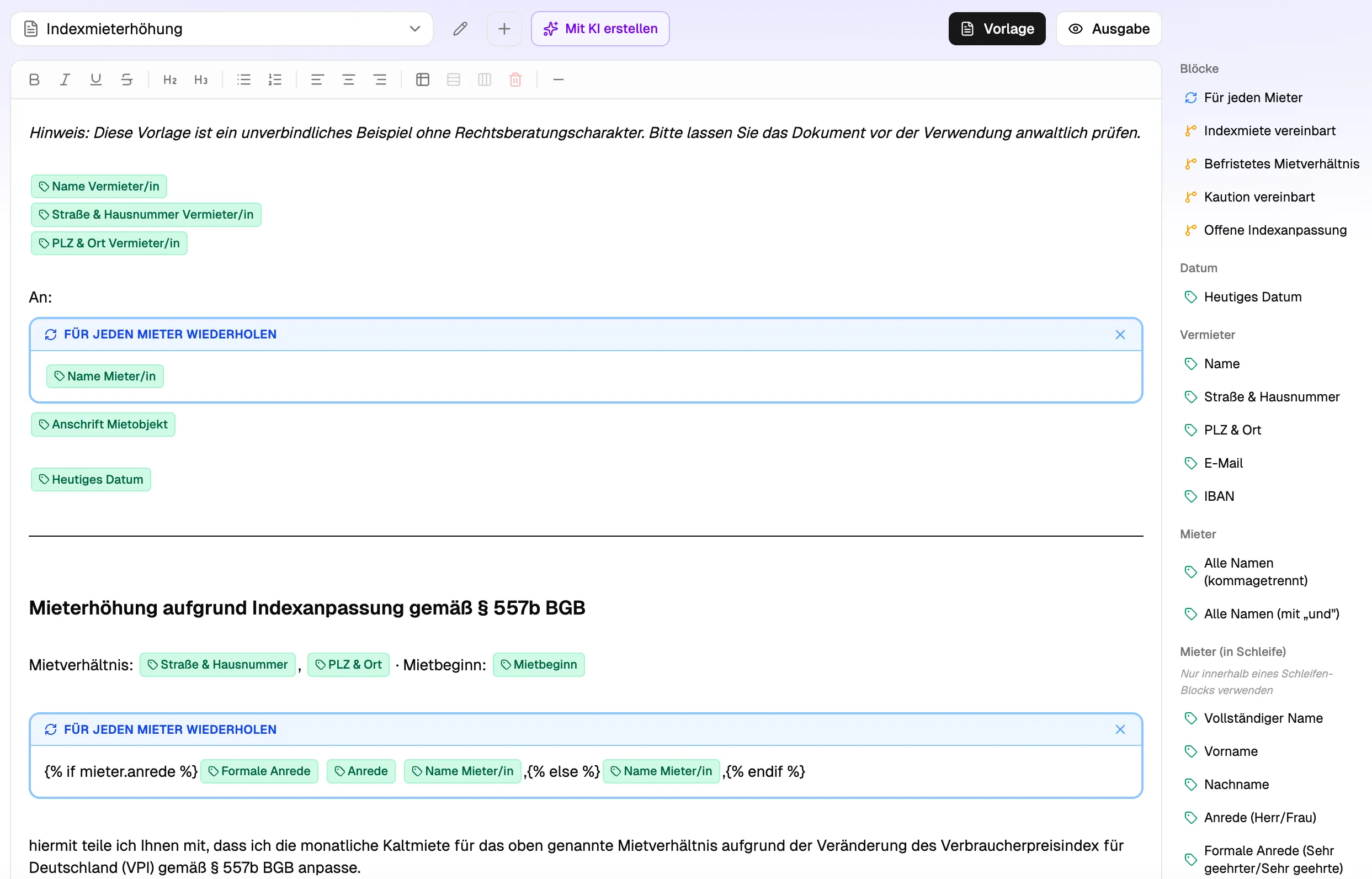Image resolution: width=1372 pixels, height=879 pixels.
Task: Insert Vermieter PLZ & Ort from sidebar
Action: click(x=1222, y=430)
